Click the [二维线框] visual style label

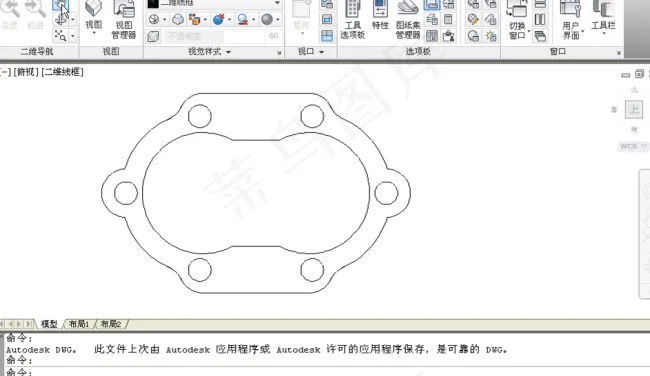coord(62,72)
